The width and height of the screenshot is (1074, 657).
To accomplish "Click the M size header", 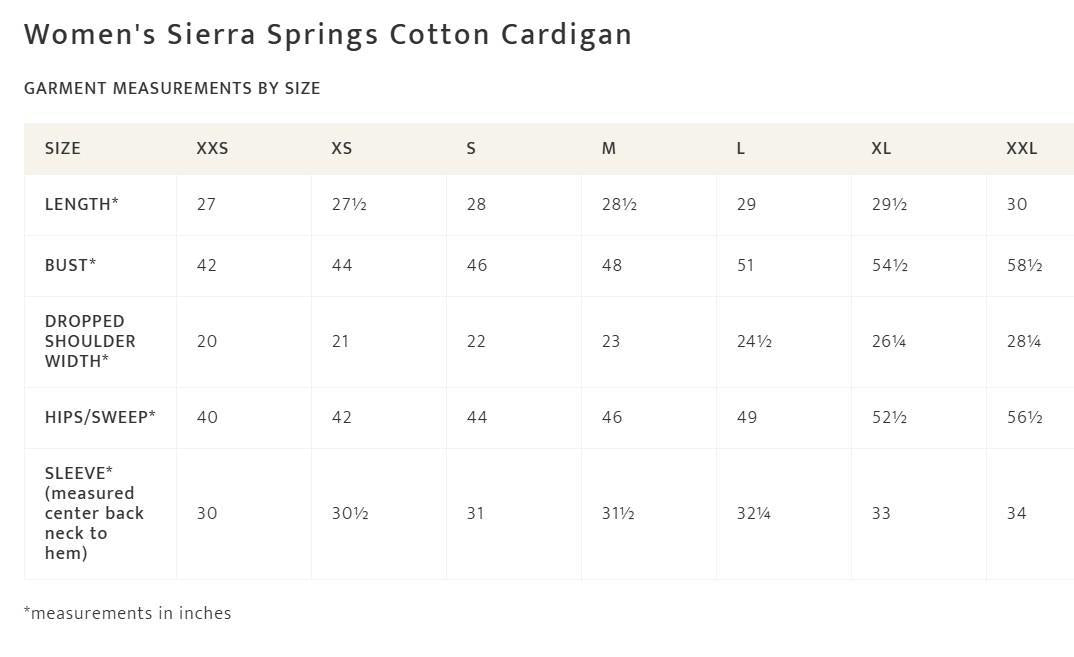I will coord(609,149).
